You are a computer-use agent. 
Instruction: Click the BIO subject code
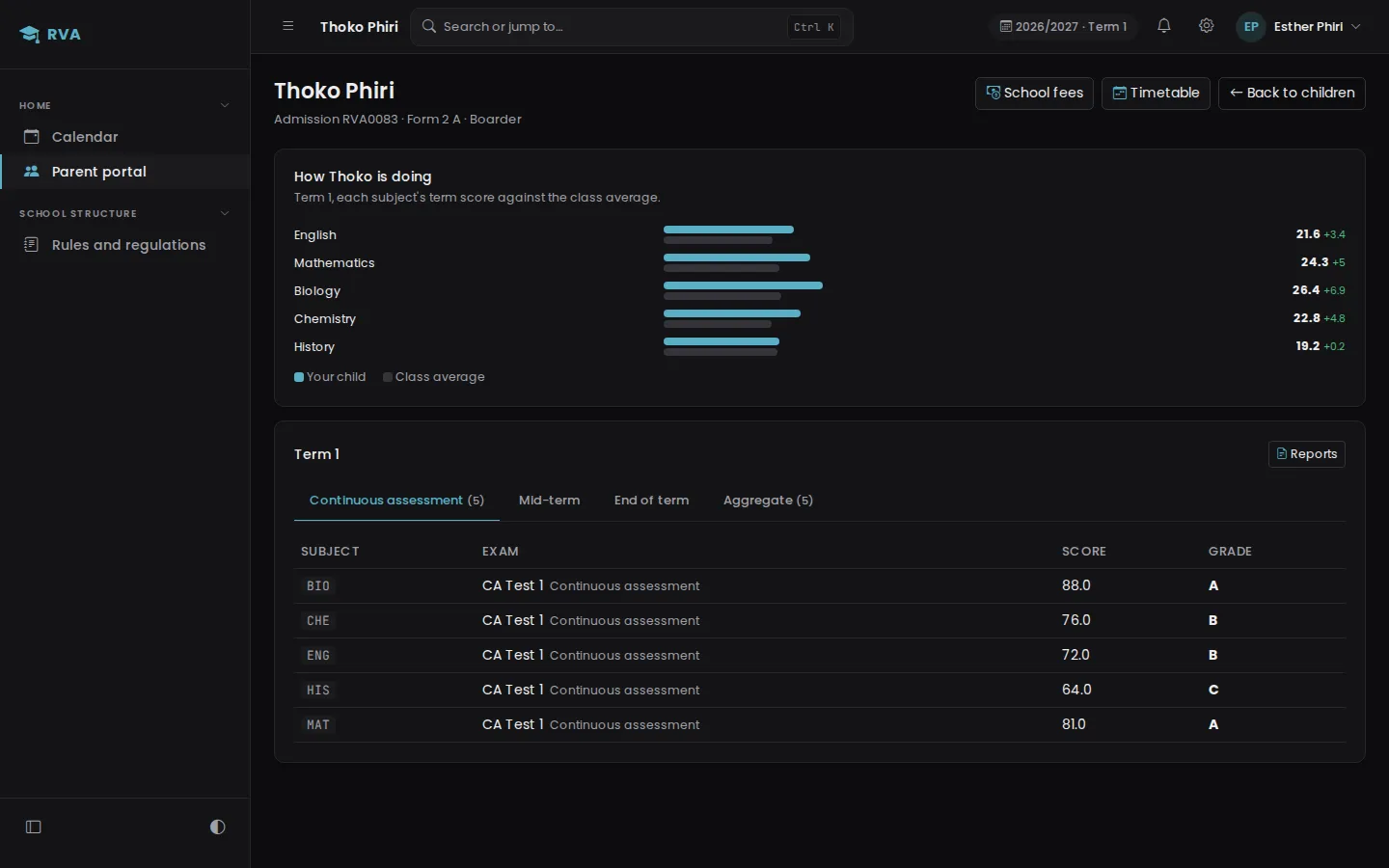pos(318,586)
